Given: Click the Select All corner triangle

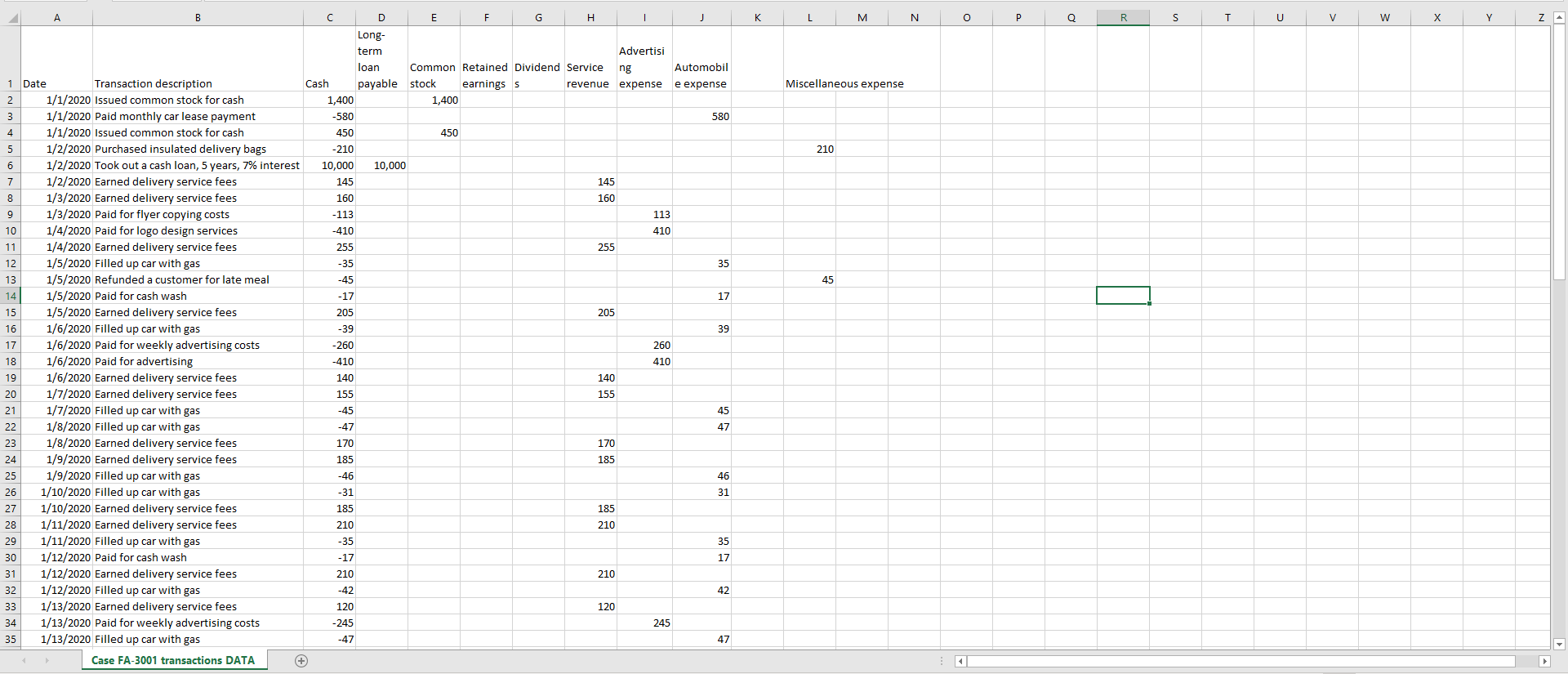Looking at the screenshot, I should tap(11, 18).
